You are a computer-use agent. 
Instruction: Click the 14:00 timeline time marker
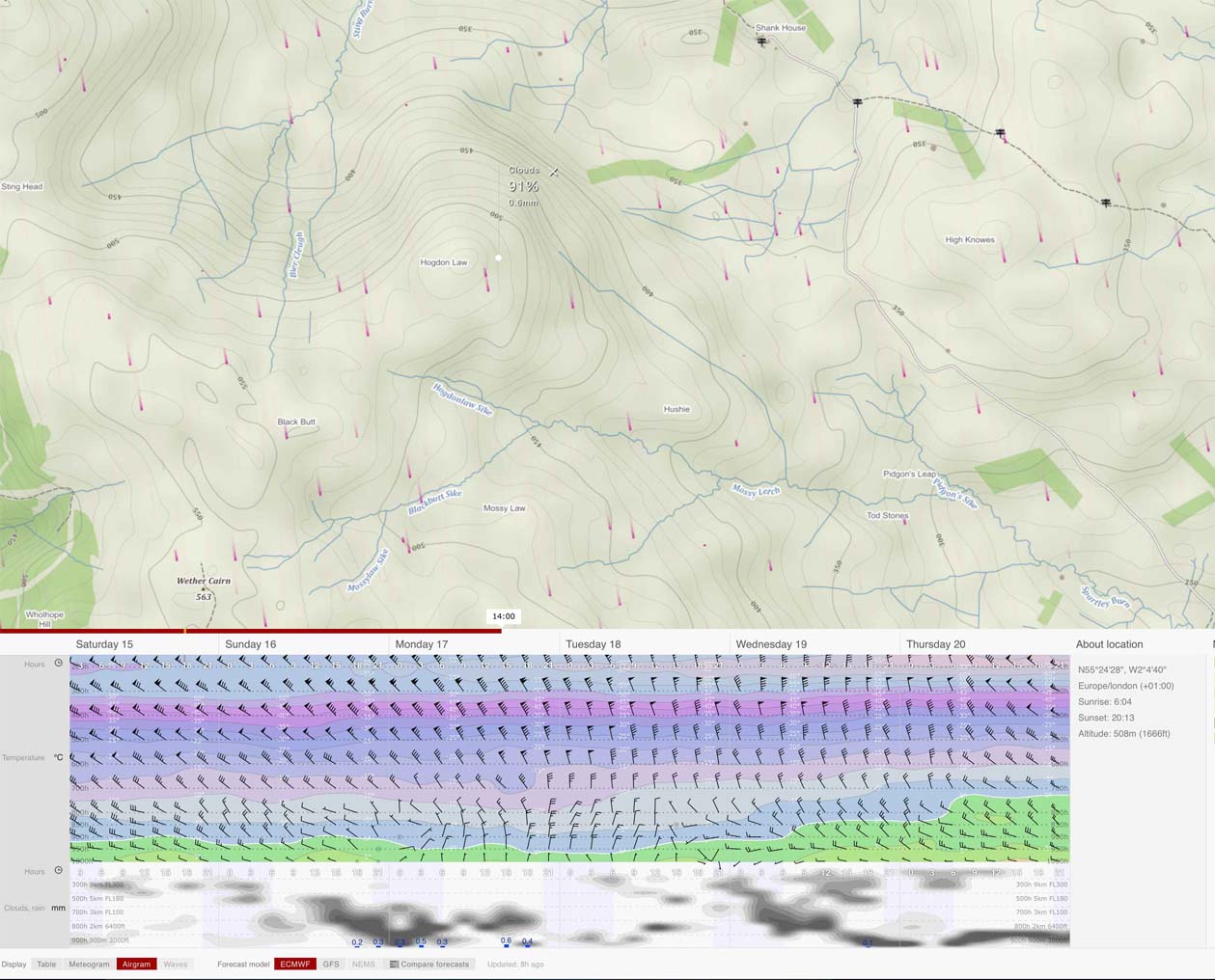coord(504,616)
